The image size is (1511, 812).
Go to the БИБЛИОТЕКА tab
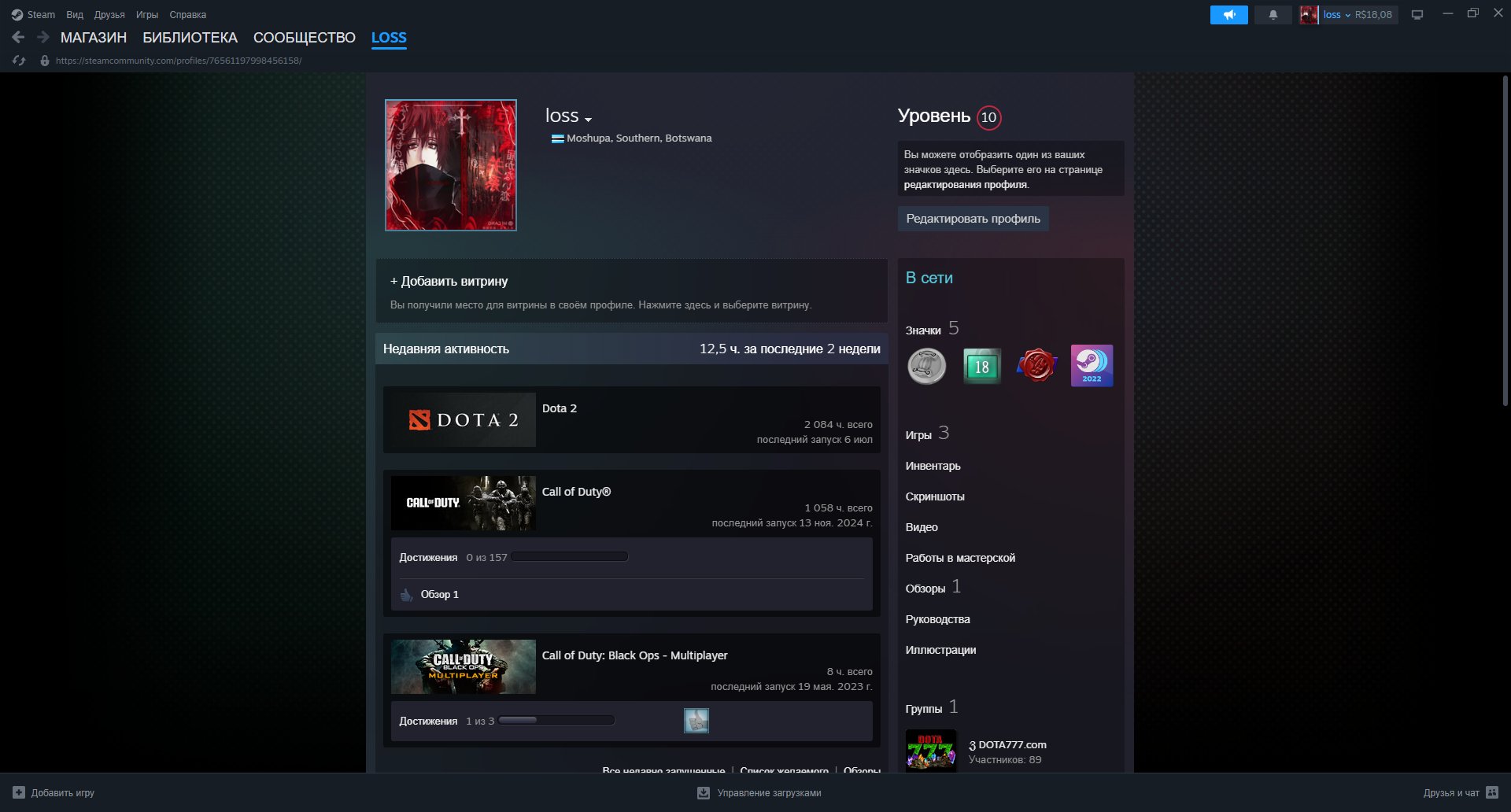point(190,38)
